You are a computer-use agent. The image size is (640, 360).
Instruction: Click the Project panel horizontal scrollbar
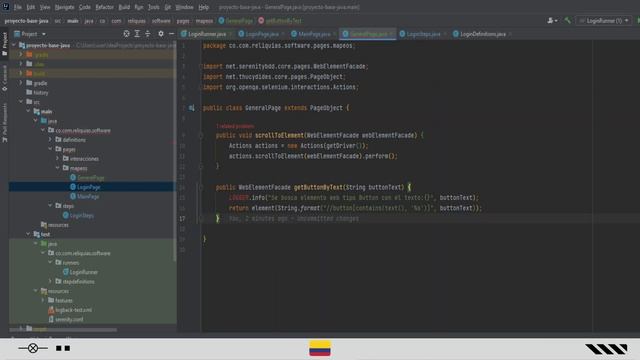[63, 329]
